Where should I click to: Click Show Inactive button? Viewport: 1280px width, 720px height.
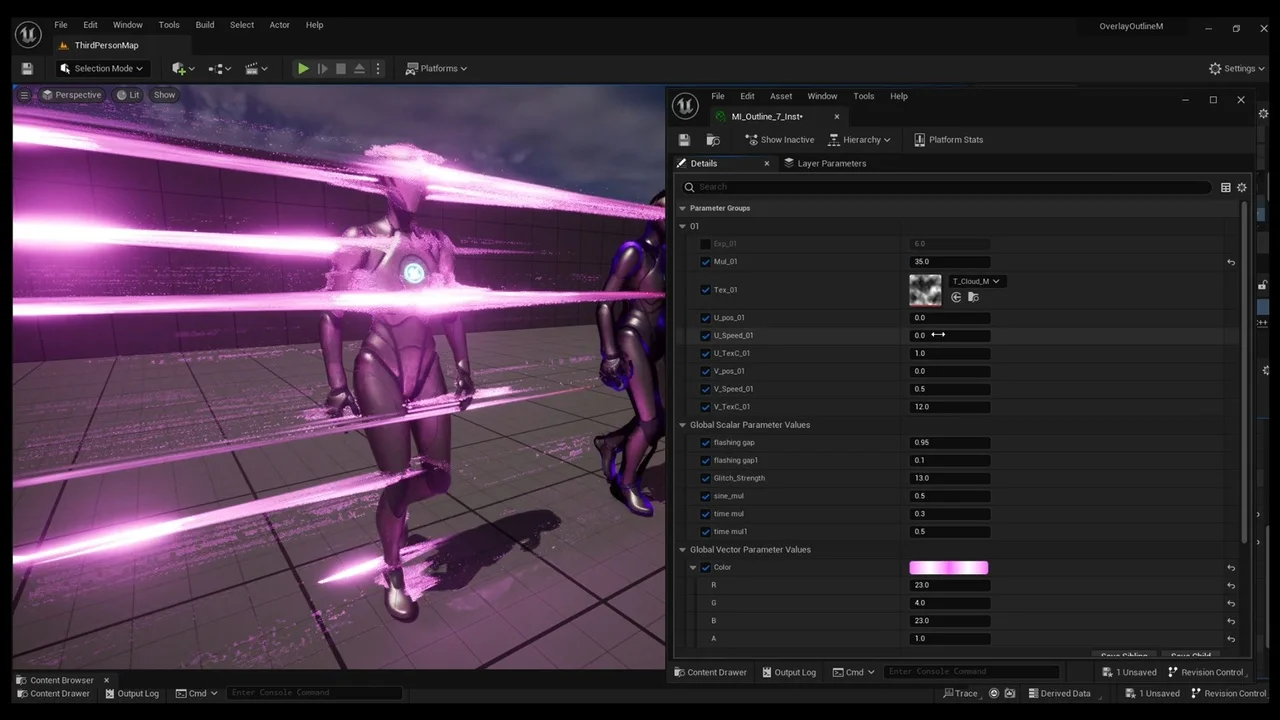click(x=780, y=140)
